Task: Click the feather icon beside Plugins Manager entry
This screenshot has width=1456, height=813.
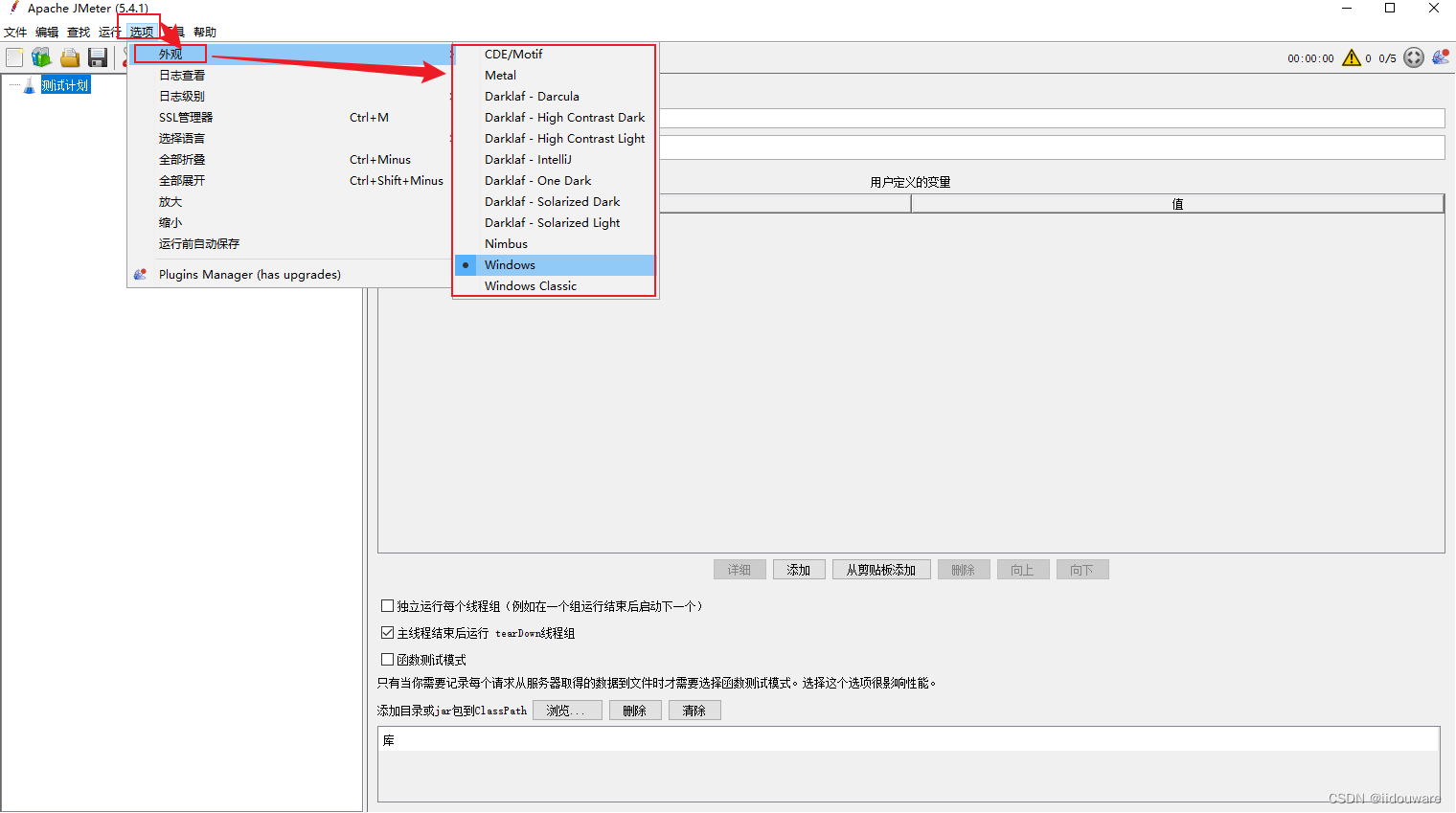Action: 141,274
